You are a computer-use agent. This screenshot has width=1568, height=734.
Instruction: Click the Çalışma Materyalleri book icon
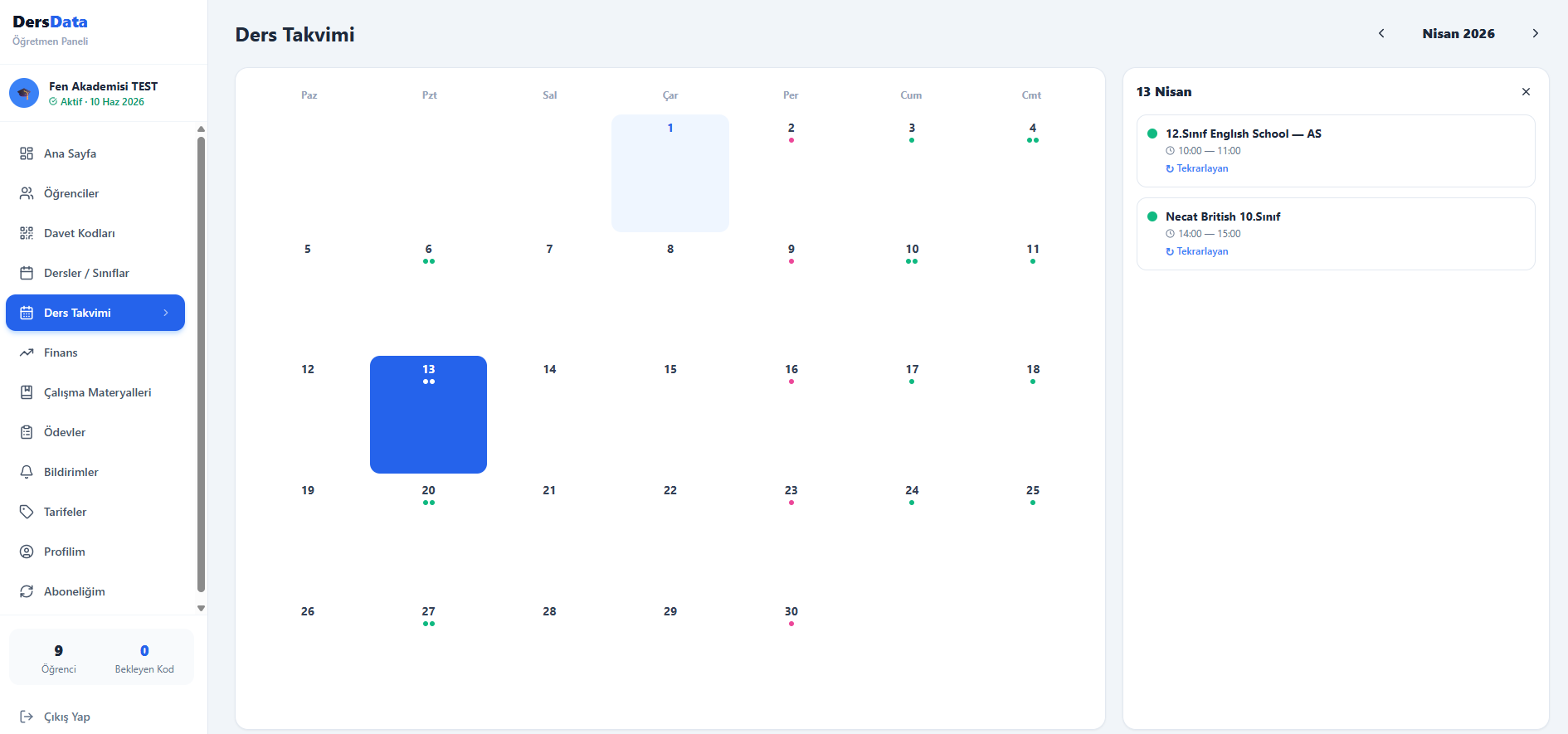[27, 392]
